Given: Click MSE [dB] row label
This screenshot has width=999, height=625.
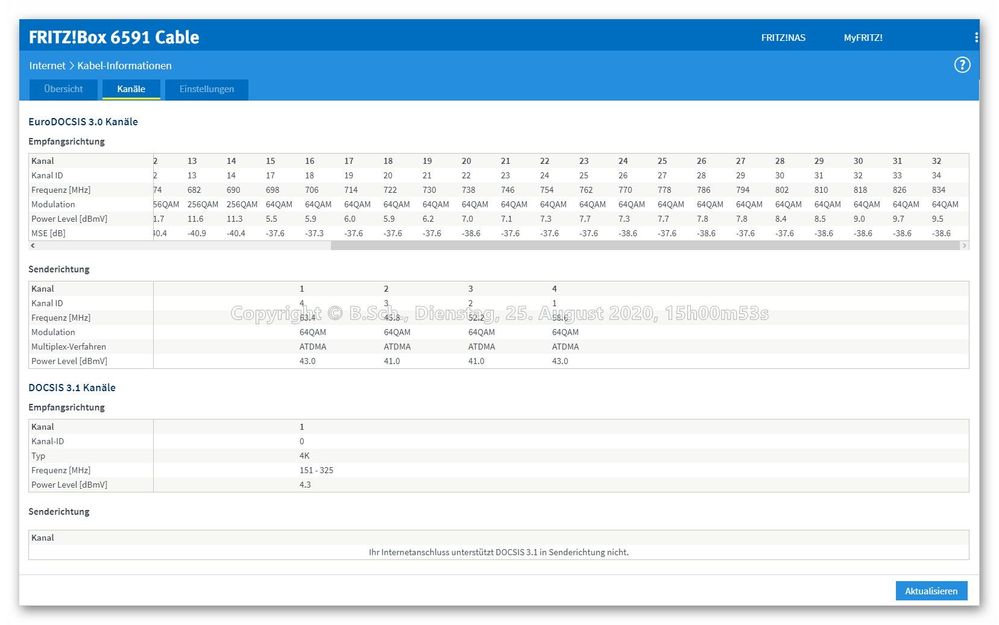Looking at the screenshot, I should pyautogui.click(x=48, y=233).
